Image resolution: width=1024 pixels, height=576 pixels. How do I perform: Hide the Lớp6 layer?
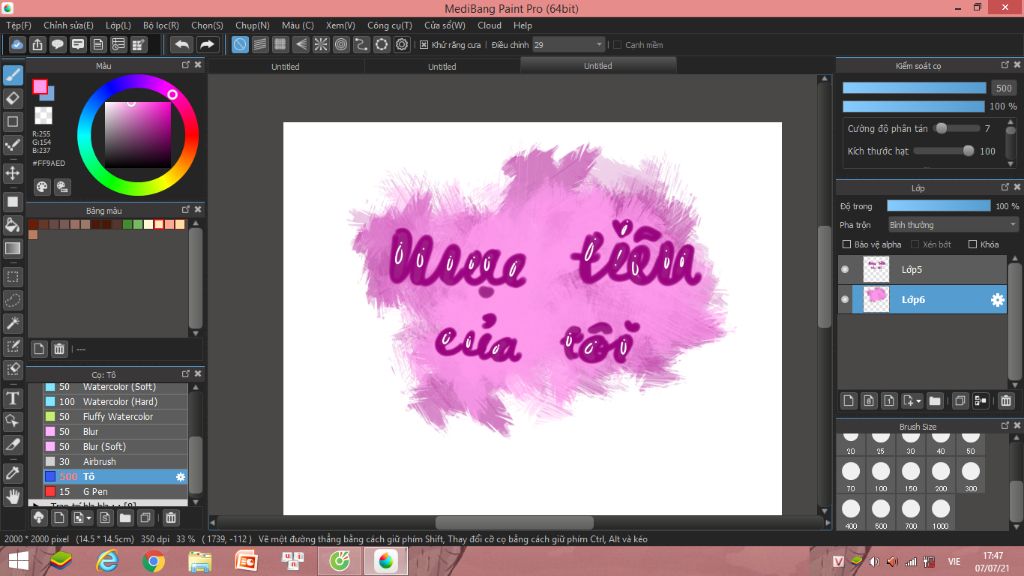845,299
